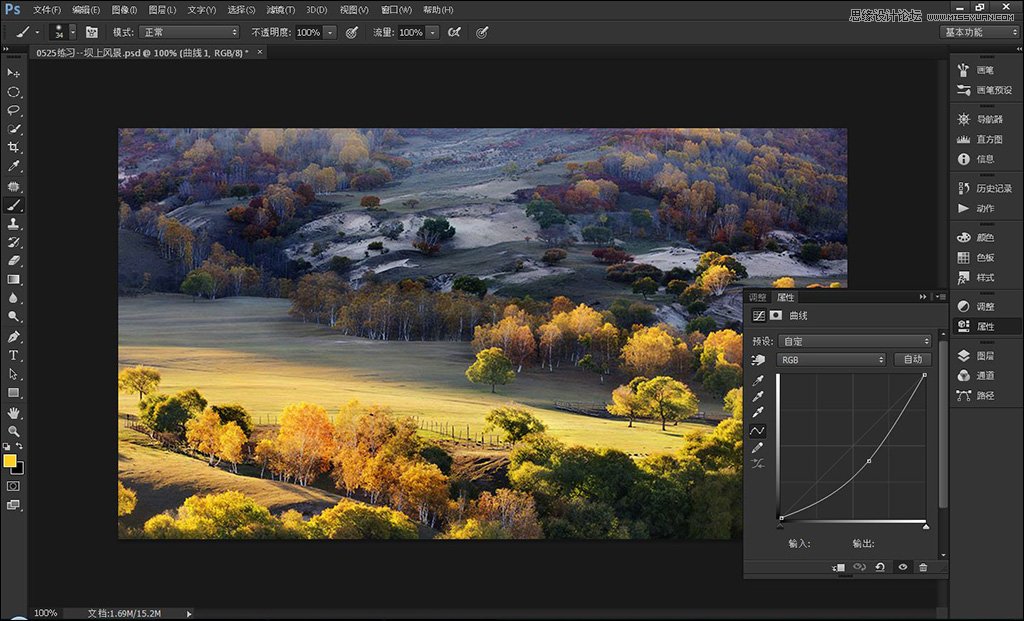Viewport: 1024px width, 621px height.
Task: Choose the pencil draw-curve tool
Action: (x=757, y=447)
